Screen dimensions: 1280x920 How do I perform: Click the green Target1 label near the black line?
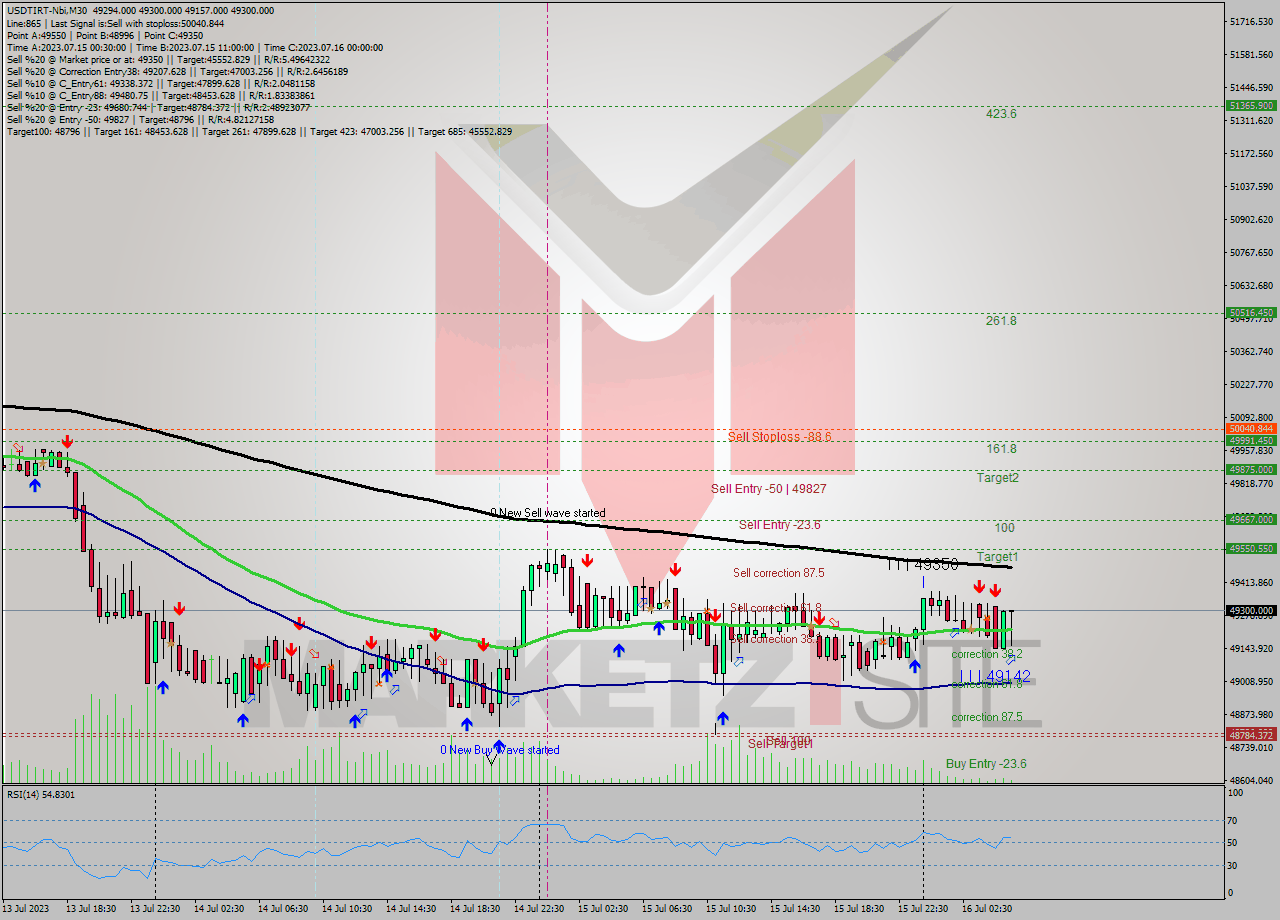[998, 556]
